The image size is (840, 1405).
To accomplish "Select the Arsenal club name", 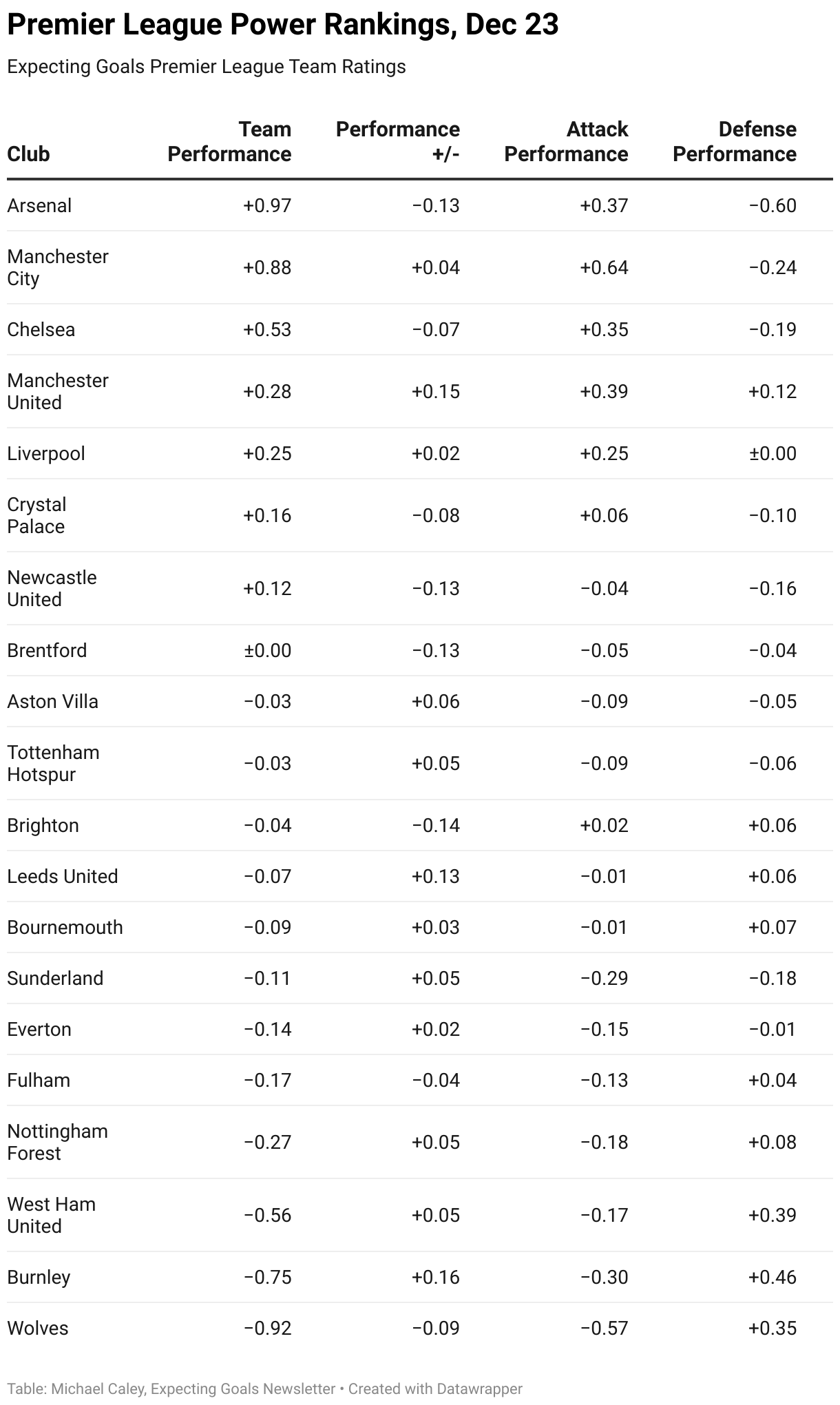I will click(39, 206).
